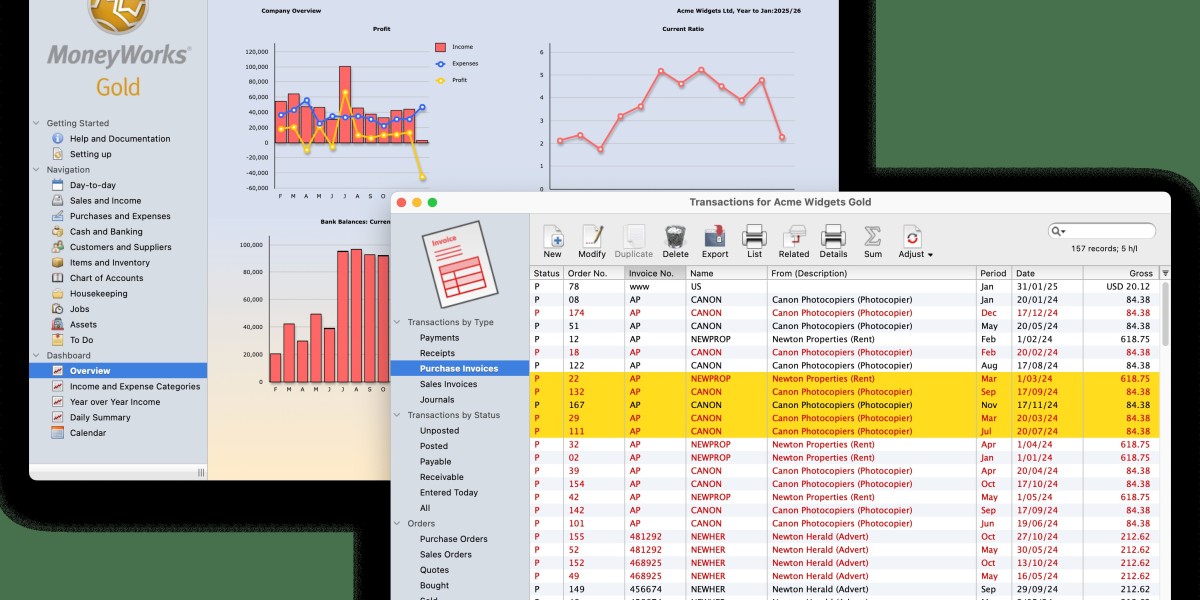Click the Modify toolbar icon
Screen dimensions: 1200x600
tap(592, 241)
